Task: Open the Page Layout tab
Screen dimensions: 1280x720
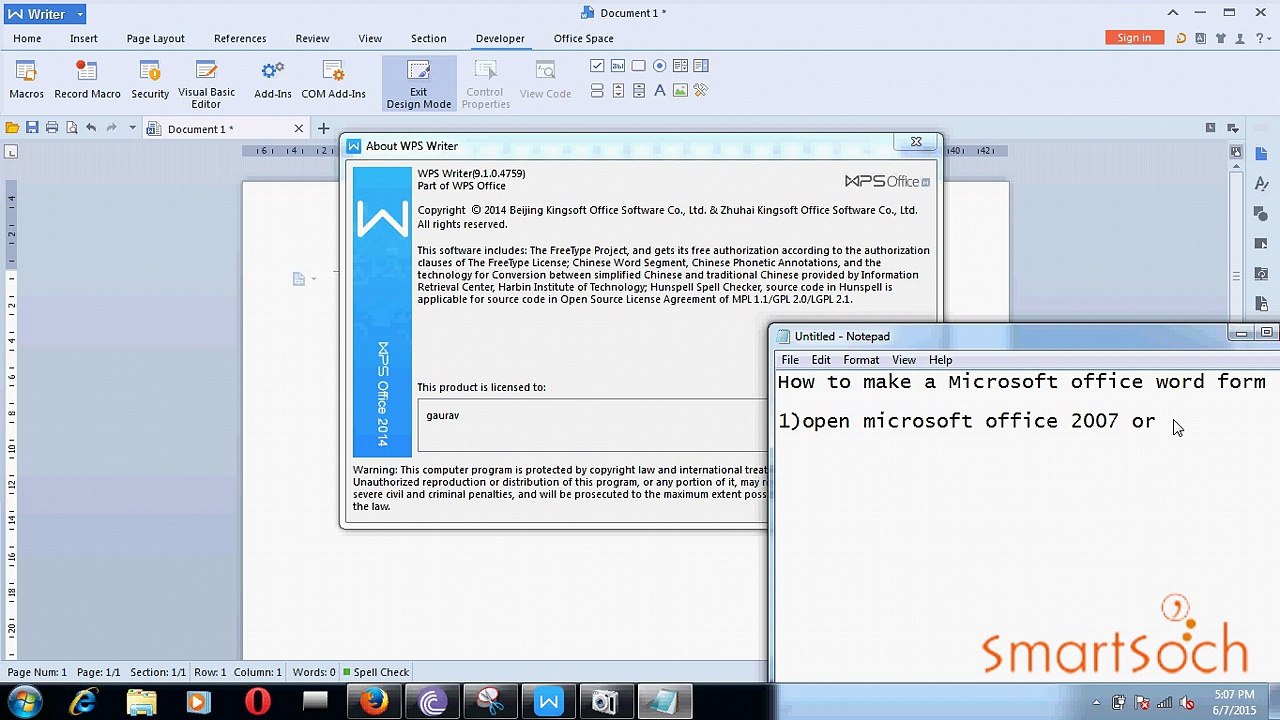Action: (155, 38)
